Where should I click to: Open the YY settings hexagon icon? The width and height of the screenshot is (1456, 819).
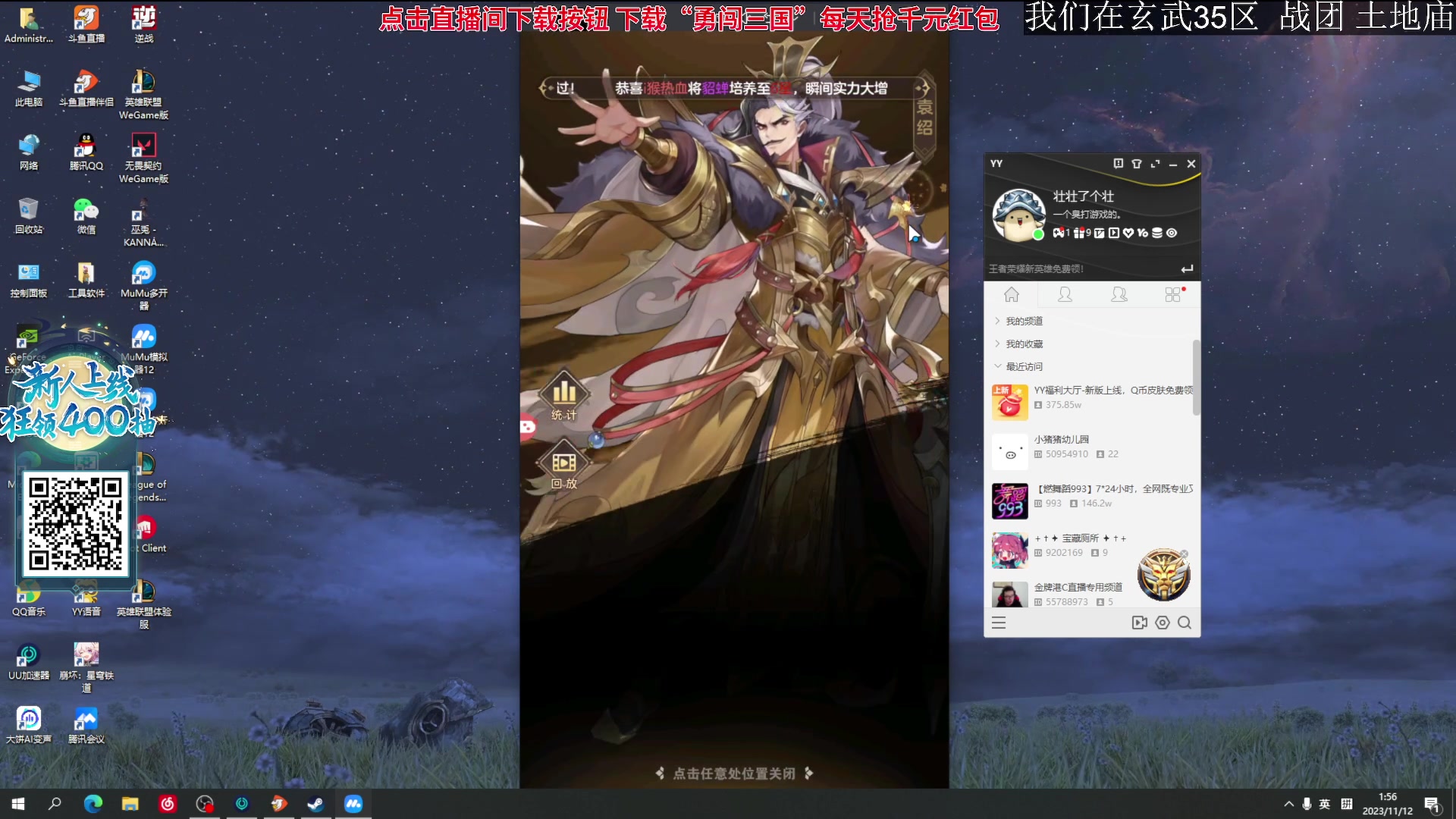pyautogui.click(x=1163, y=623)
